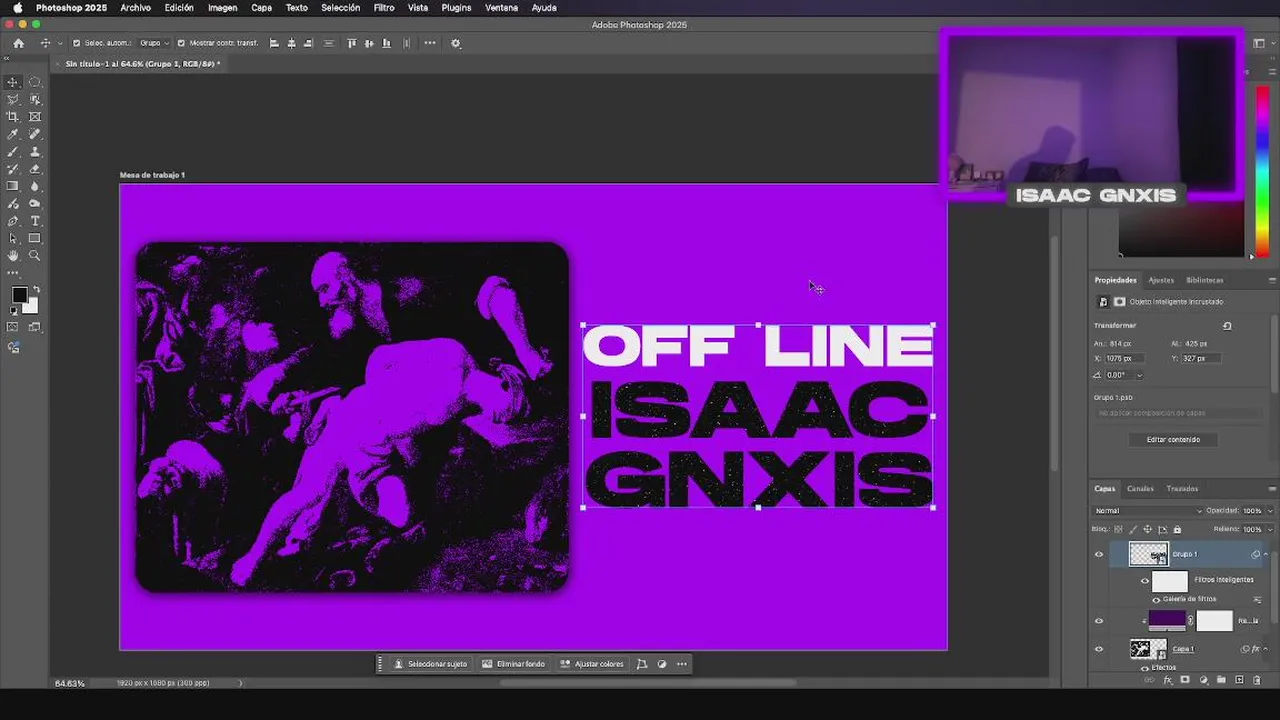Viewport: 1280px width, 720px height.
Task: Click the Editar contenido button
Action: [x=1173, y=440]
